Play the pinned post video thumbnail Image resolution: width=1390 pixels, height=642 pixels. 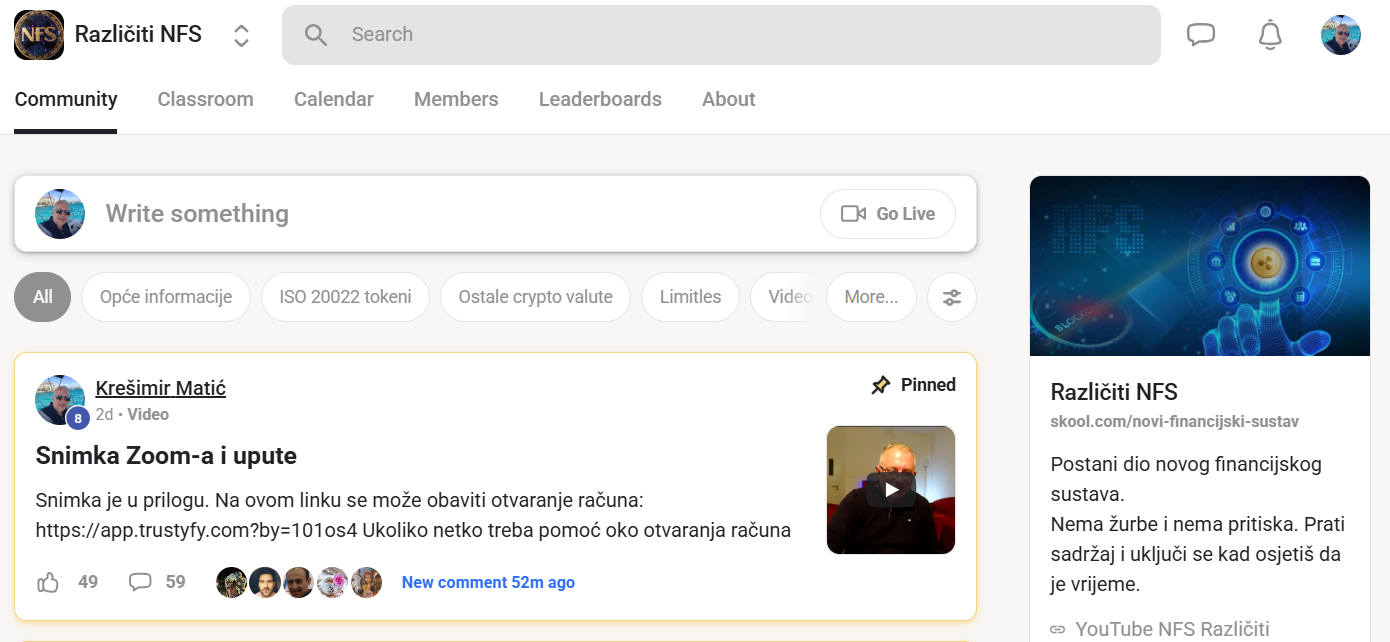pyautogui.click(x=890, y=490)
